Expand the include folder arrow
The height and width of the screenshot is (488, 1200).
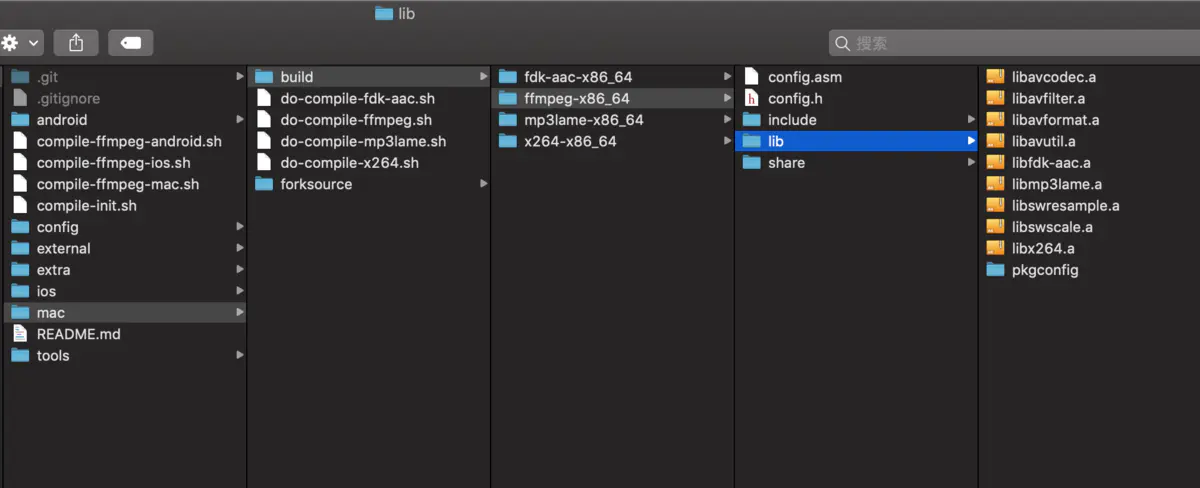(971, 120)
